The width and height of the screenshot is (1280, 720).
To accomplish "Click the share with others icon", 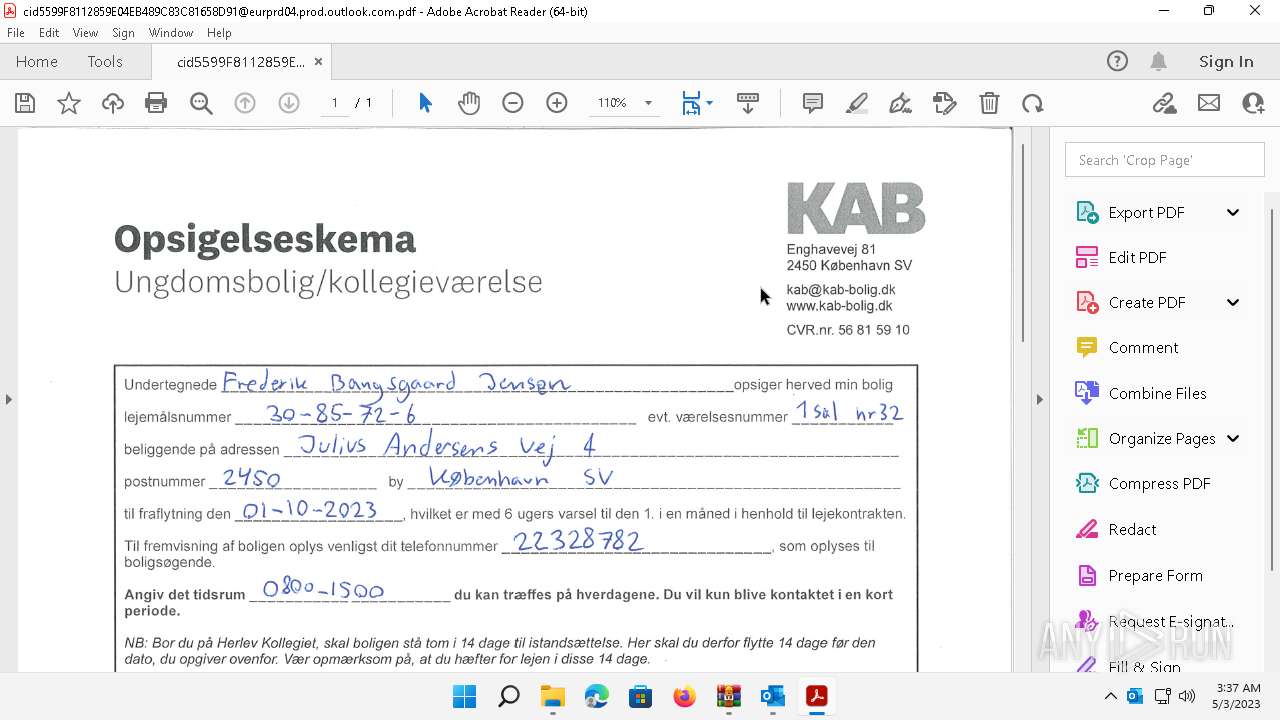I will tap(1253, 103).
